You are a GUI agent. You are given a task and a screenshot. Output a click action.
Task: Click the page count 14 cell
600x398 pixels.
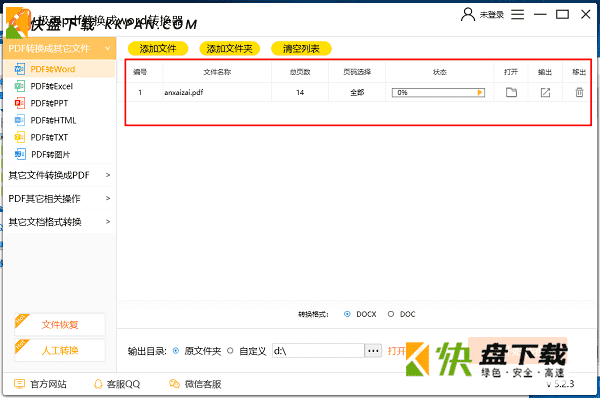pyautogui.click(x=300, y=93)
